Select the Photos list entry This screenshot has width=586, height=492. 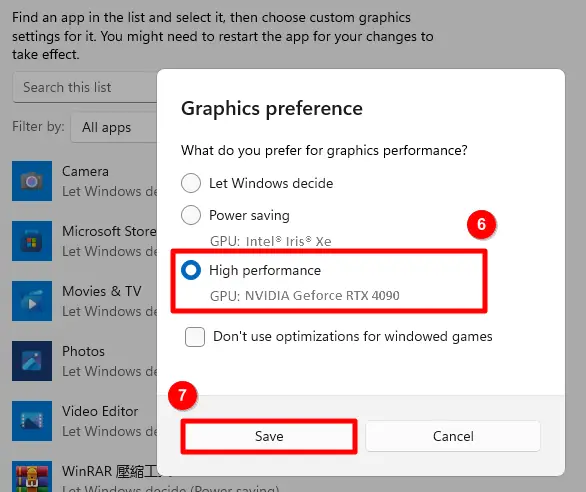pyautogui.click(x=84, y=361)
